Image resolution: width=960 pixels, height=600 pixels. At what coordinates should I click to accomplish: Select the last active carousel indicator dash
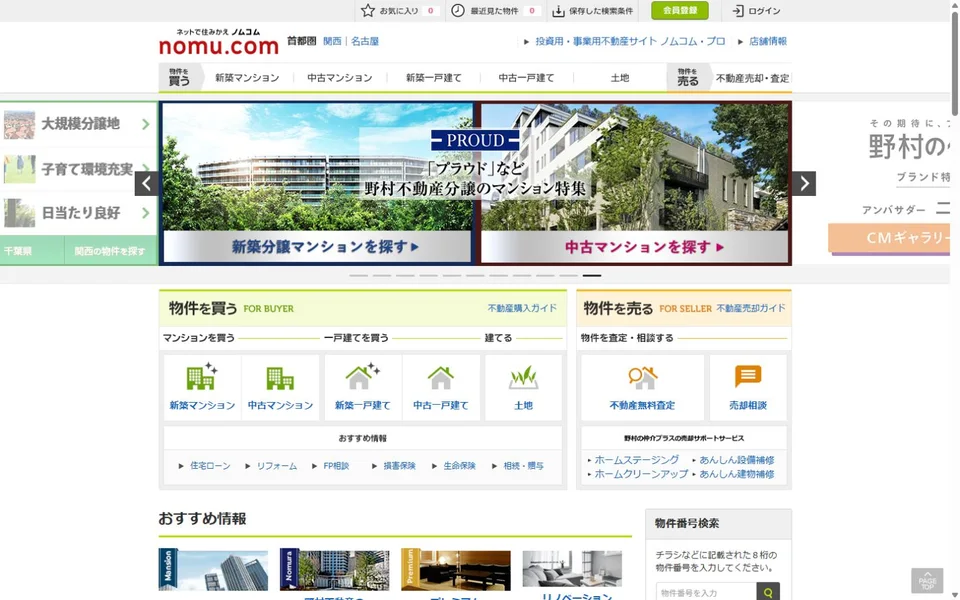pos(591,276)
